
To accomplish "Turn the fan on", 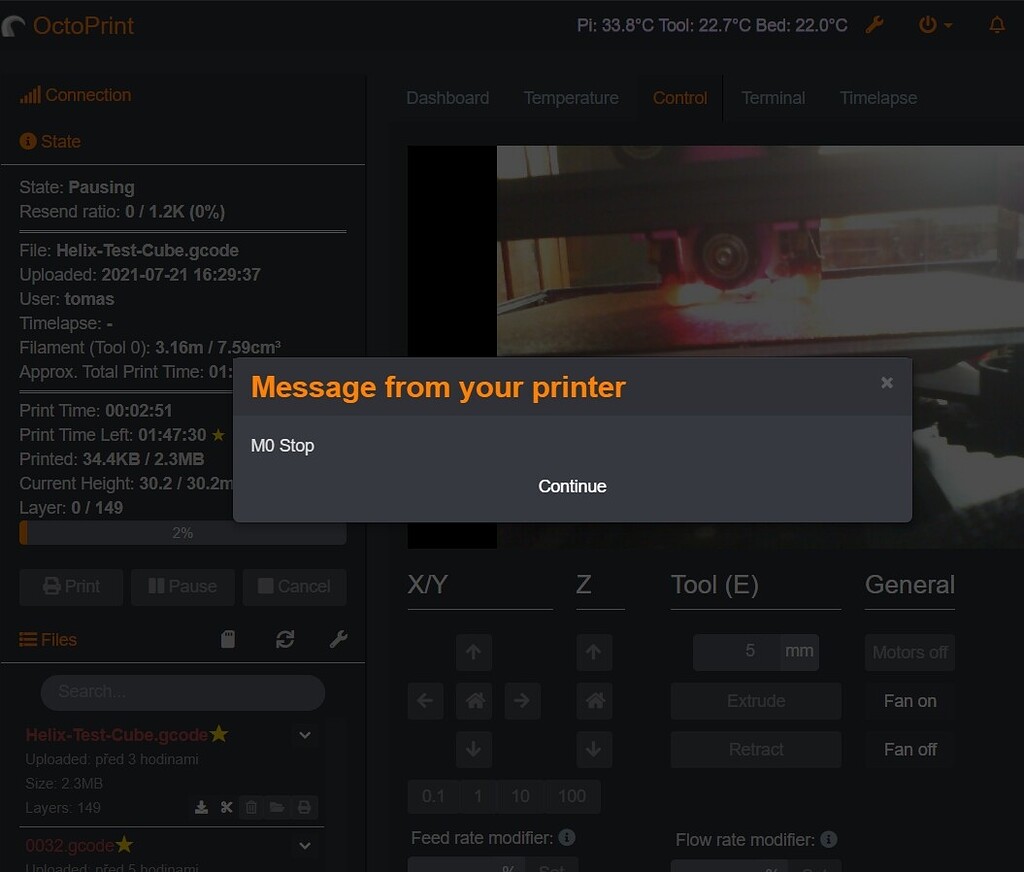I will pyautogui.click(x=908, y=701).
